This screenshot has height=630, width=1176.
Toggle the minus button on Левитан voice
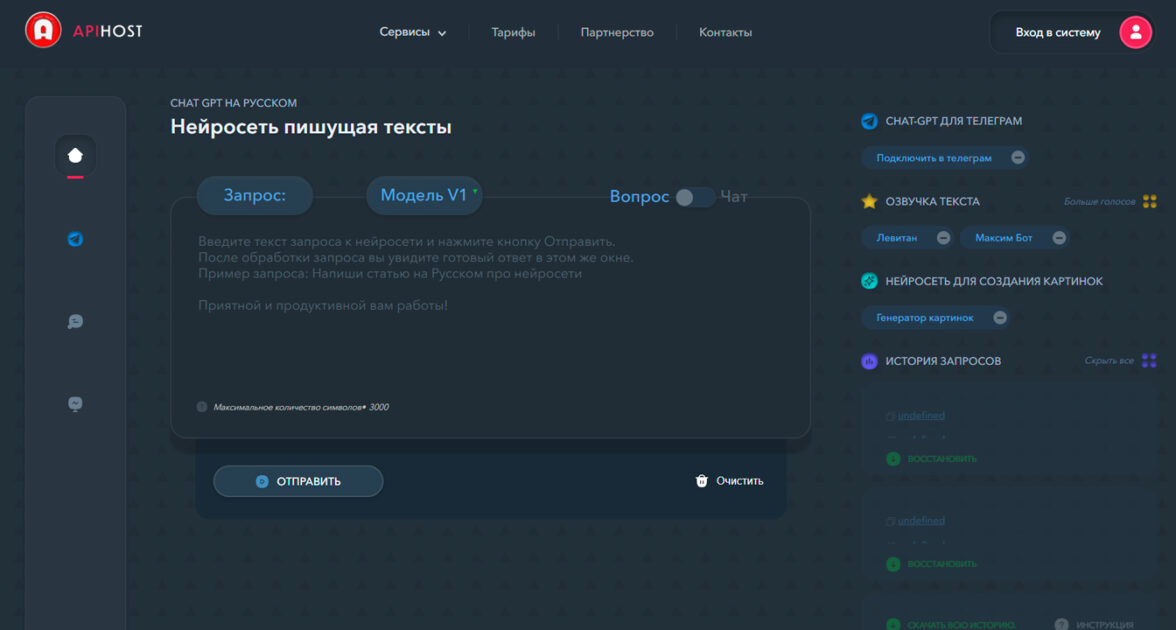pos(944,238)
